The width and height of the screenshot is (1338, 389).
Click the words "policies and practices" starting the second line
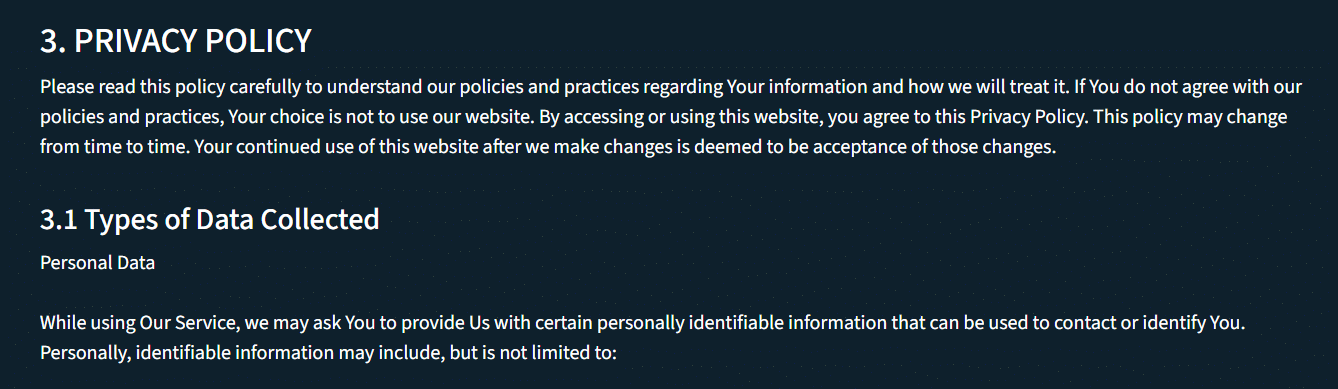129,116
